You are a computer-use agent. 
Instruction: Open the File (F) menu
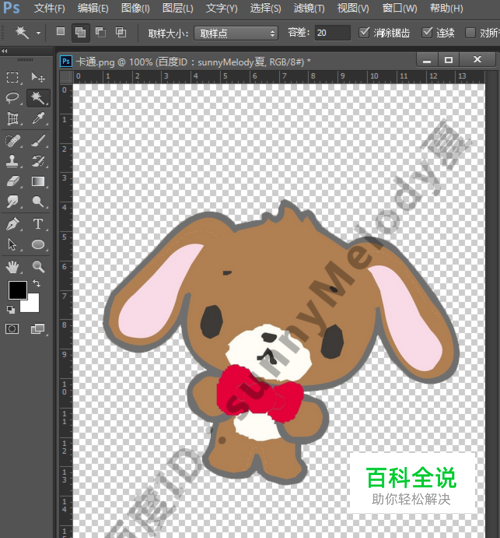click(49, 8)
